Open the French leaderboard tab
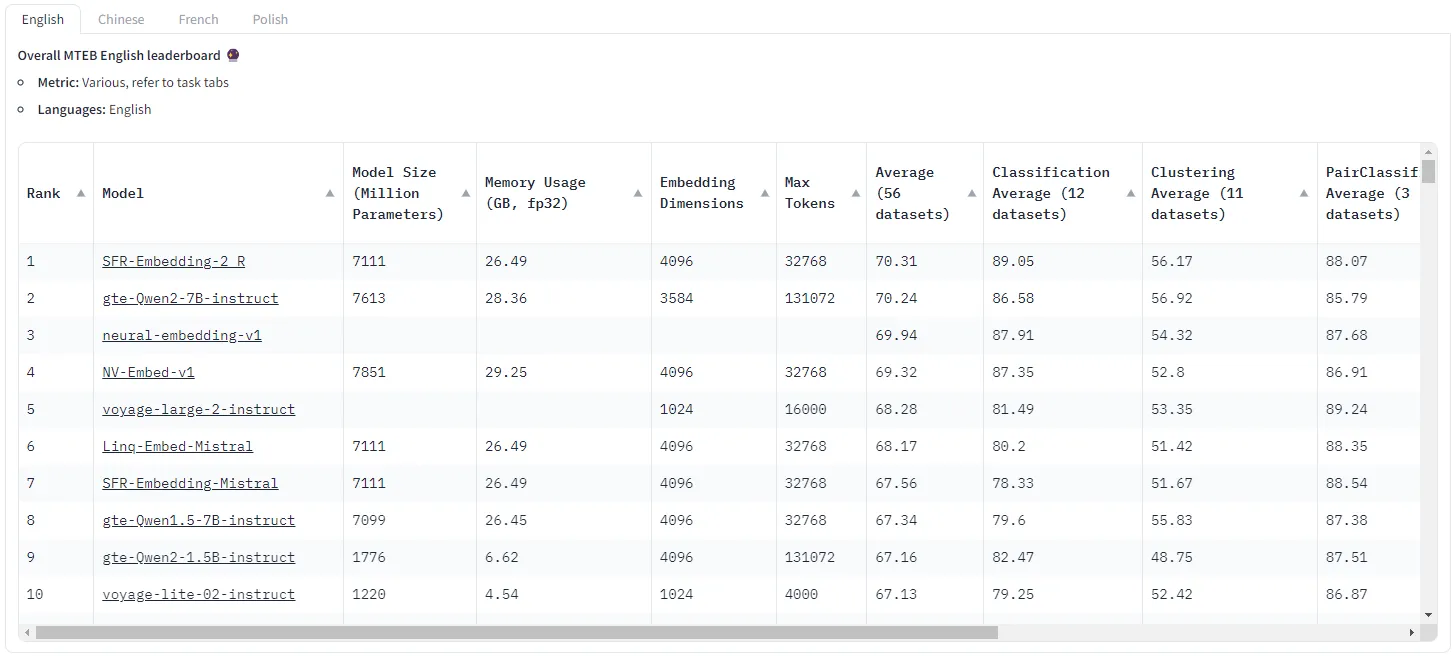 tap(198, 19)
